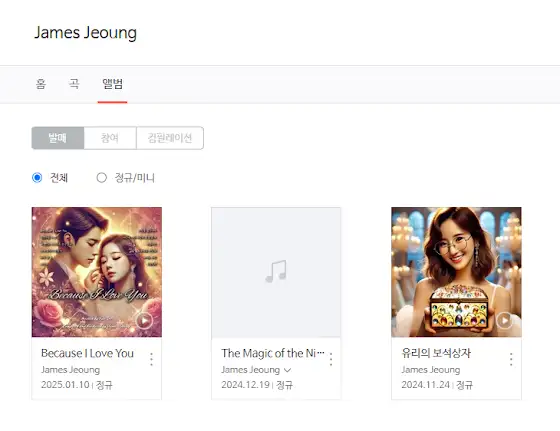Screen dimensions: 560x431
Task: Open the Because I Love You cover art
Action: coord(97,272)
